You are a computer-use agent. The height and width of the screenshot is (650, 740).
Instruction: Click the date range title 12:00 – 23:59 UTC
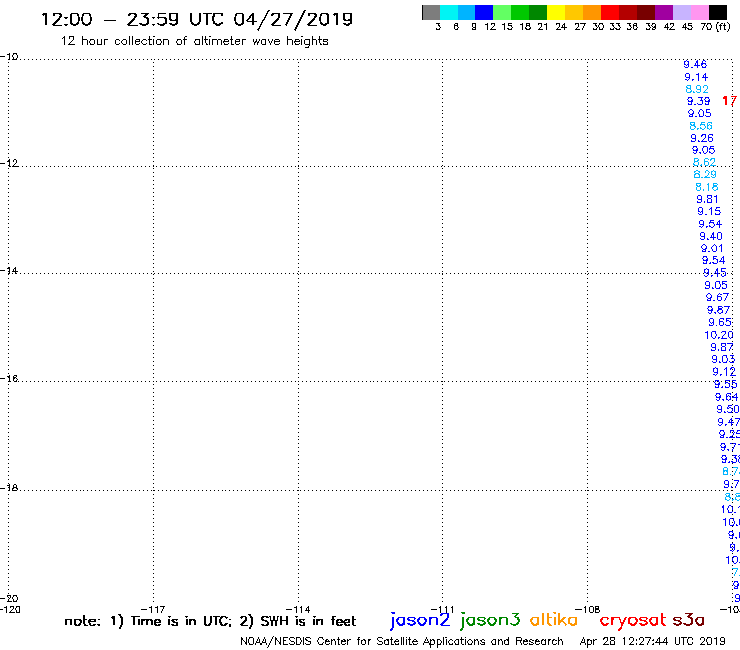click(x=132, y=19)
